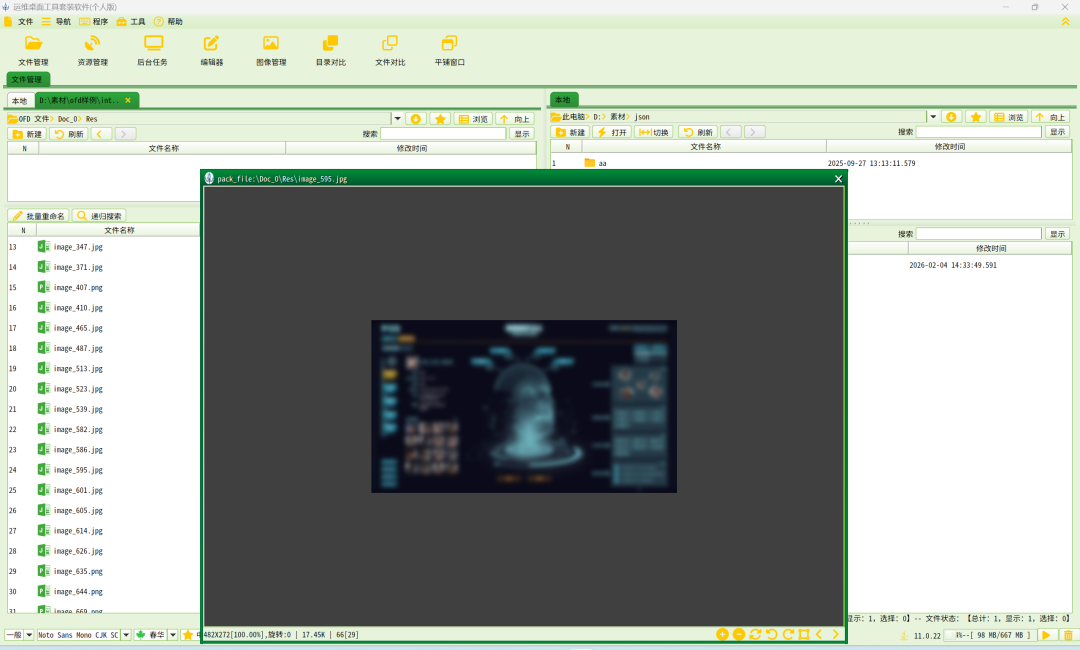The height and width of the screenshot is (650, 1080).
Task: Open 资源管理 tool icon
Action: (x=92, y=50)
